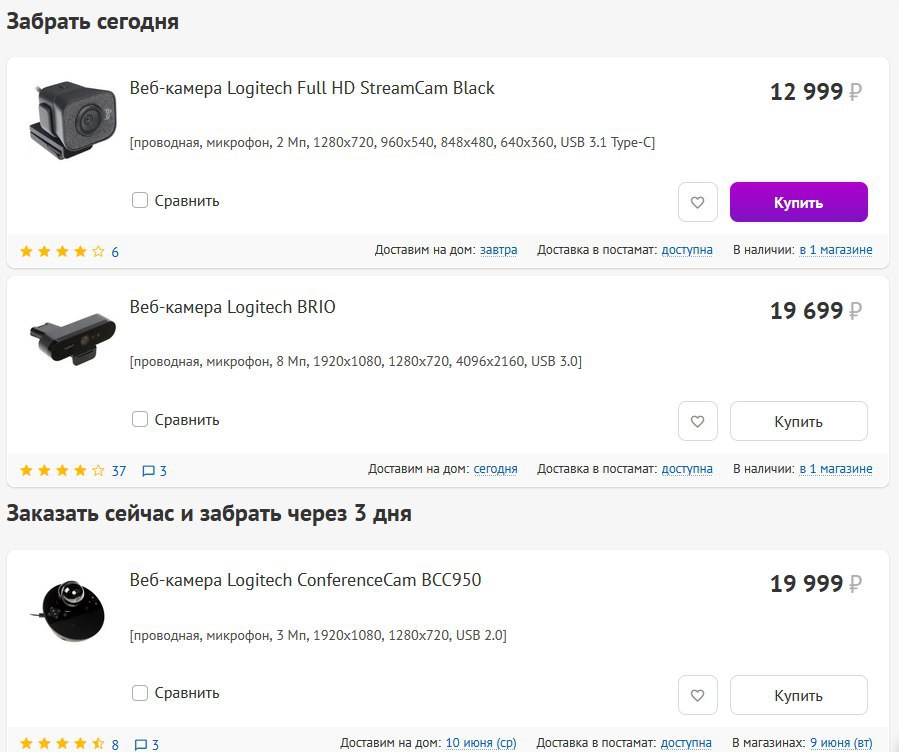Click star rating of Logitech BRIO
The width and height of the screenshot is (899, 752).
click(x=62, y=470)
